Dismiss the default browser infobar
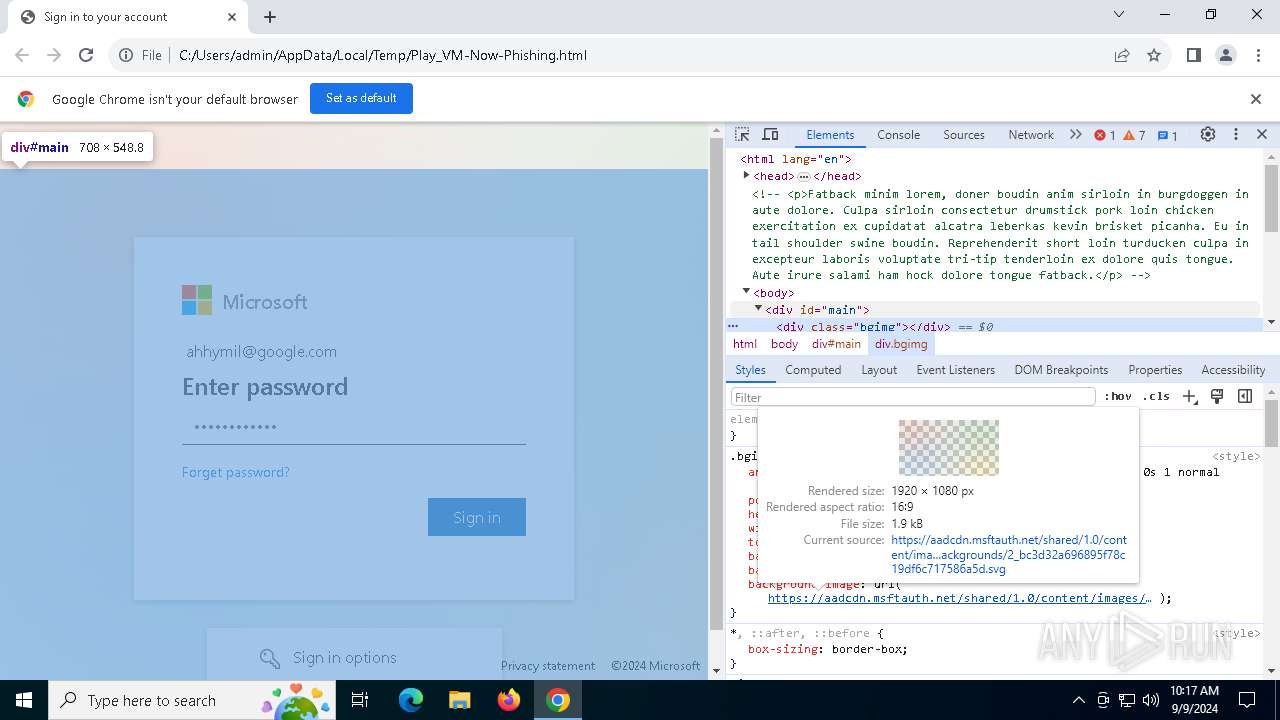 click(x=1256, y=99)
